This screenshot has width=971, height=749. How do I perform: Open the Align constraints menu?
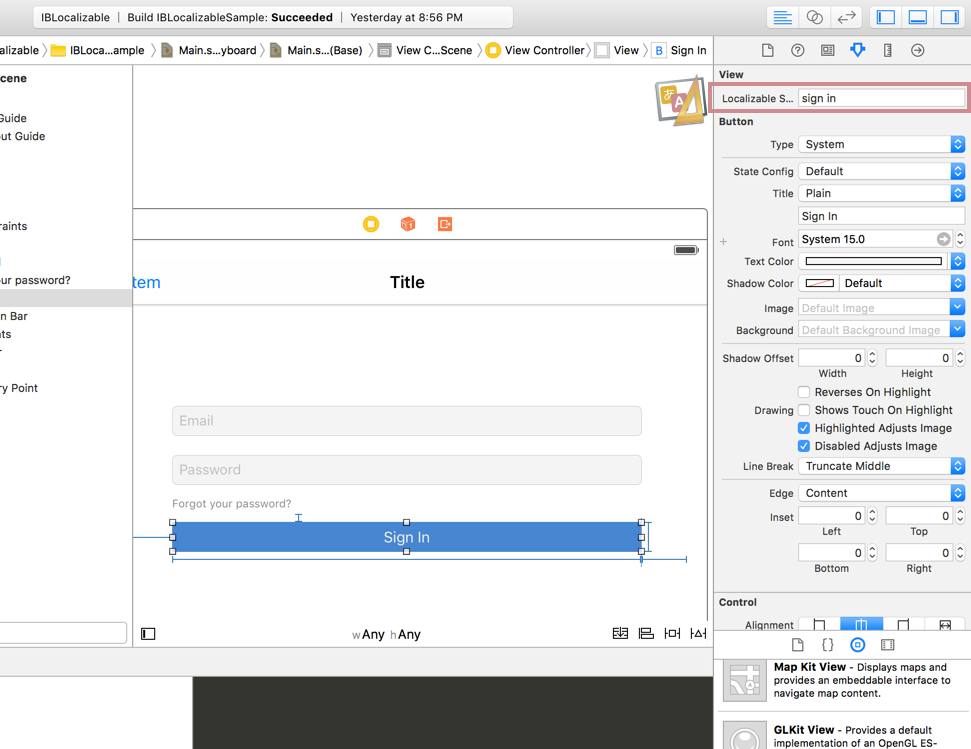pyautogui.click(x=646, y=633)
